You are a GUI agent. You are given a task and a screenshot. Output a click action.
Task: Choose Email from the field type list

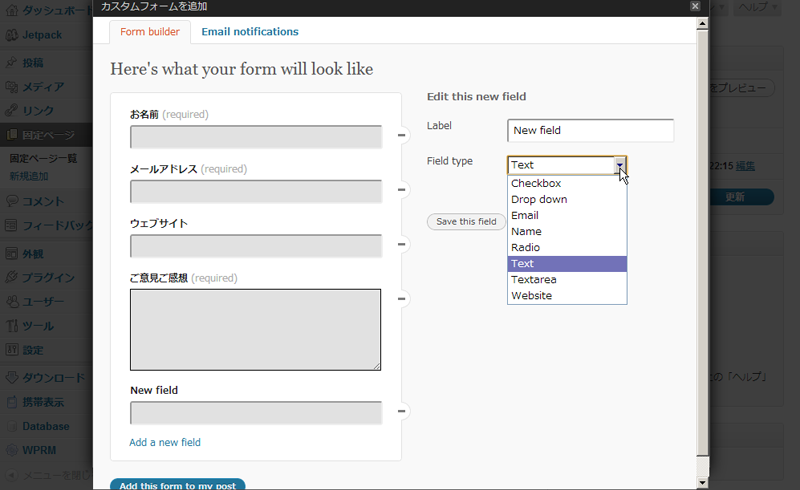pos(567,215)
